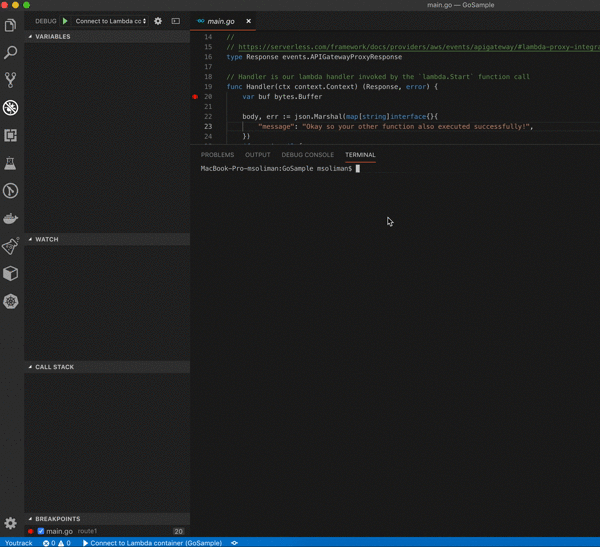The height and width of the screenshot is (547, 600).
Task: Open the Explorer view in activity bar
Action: tap(11, 25)
